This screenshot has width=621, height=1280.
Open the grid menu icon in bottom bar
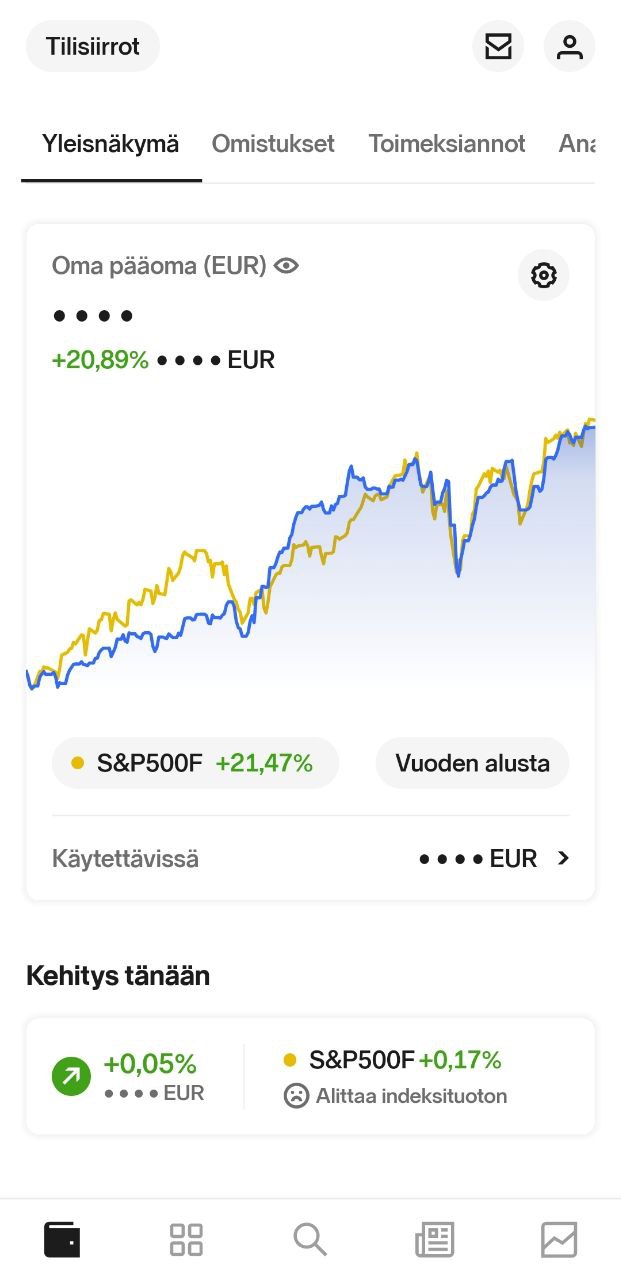(185, 1238)
